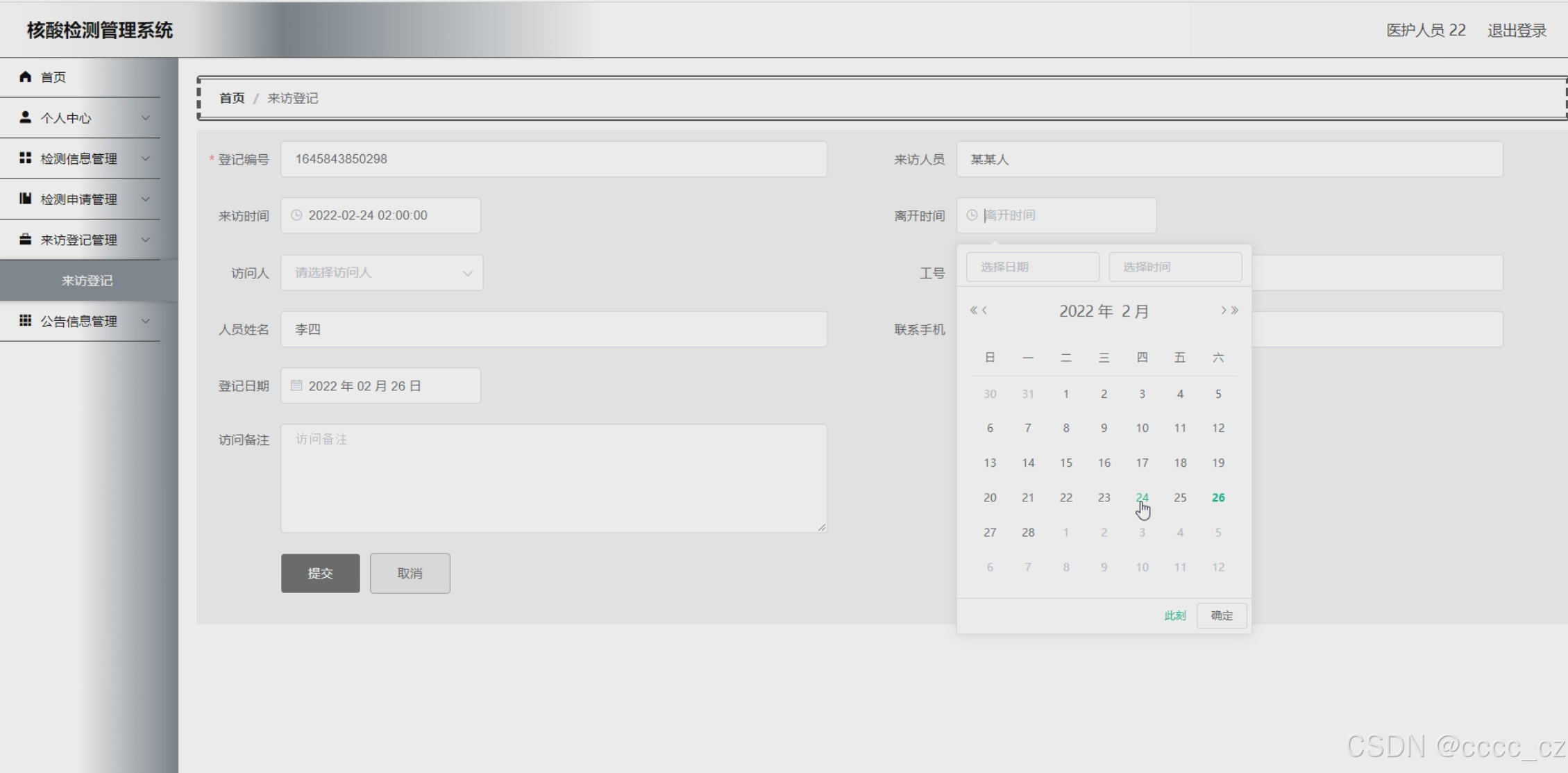Image resolution: width=1568 pixels, height=773 pixels.
Task: Jump to next year with double-right arrow
Action: 1235,310
